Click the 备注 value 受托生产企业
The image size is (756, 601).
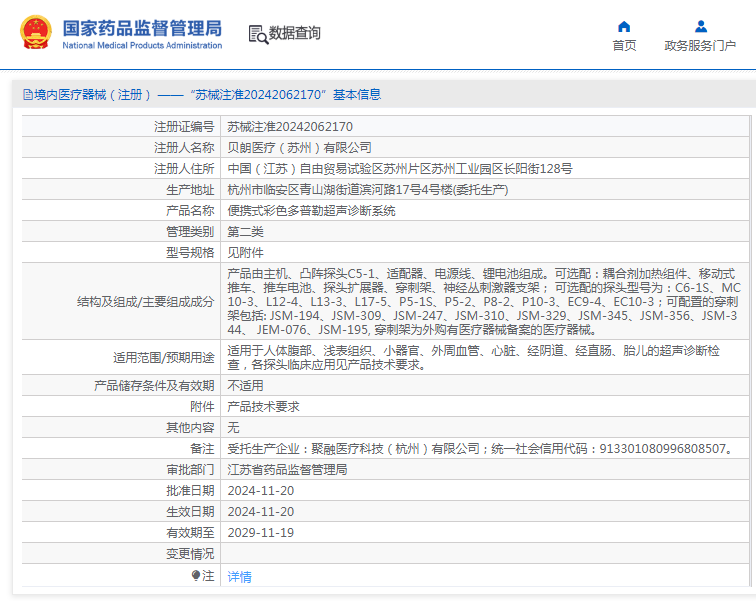[481, 449]
